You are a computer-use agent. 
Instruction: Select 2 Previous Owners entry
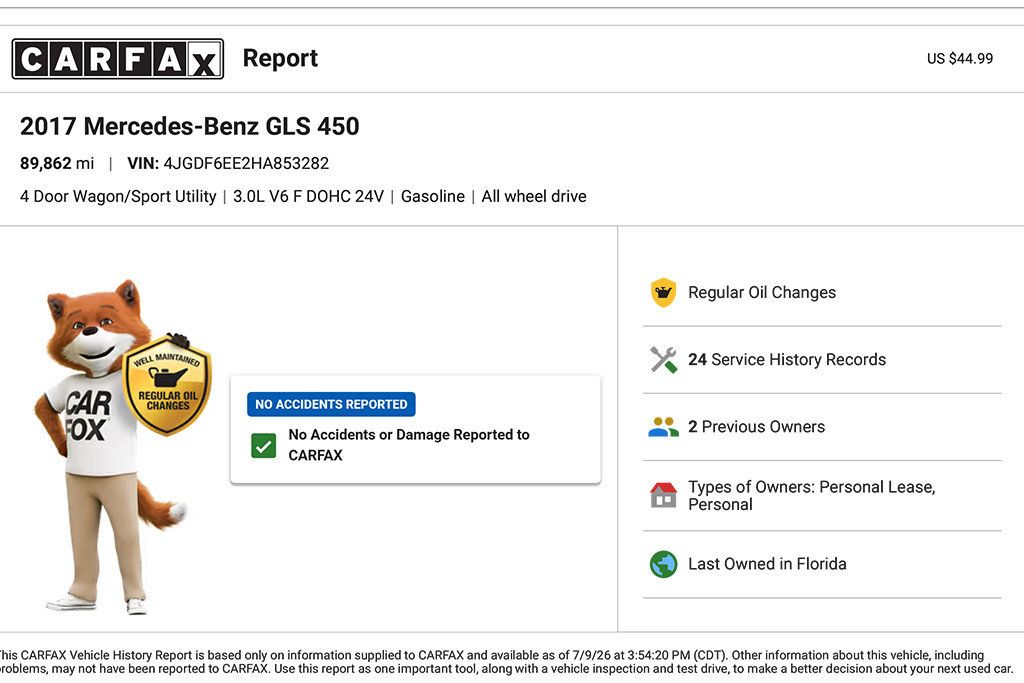pos(822,427)
